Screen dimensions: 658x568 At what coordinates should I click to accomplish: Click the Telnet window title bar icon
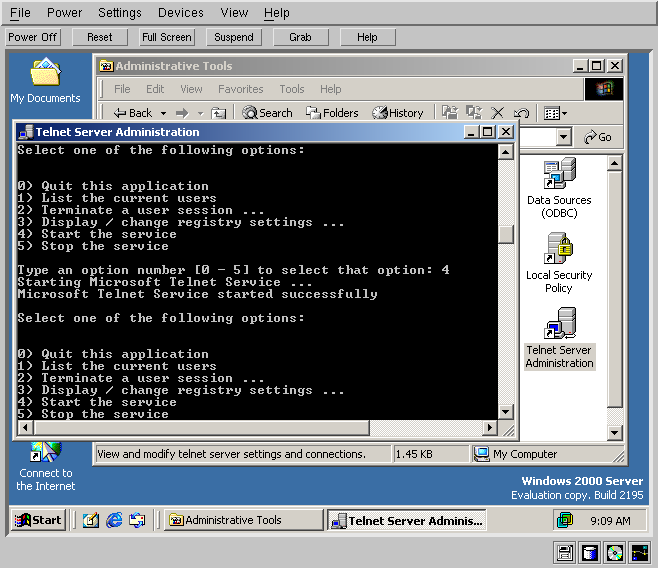pos(26,132)
